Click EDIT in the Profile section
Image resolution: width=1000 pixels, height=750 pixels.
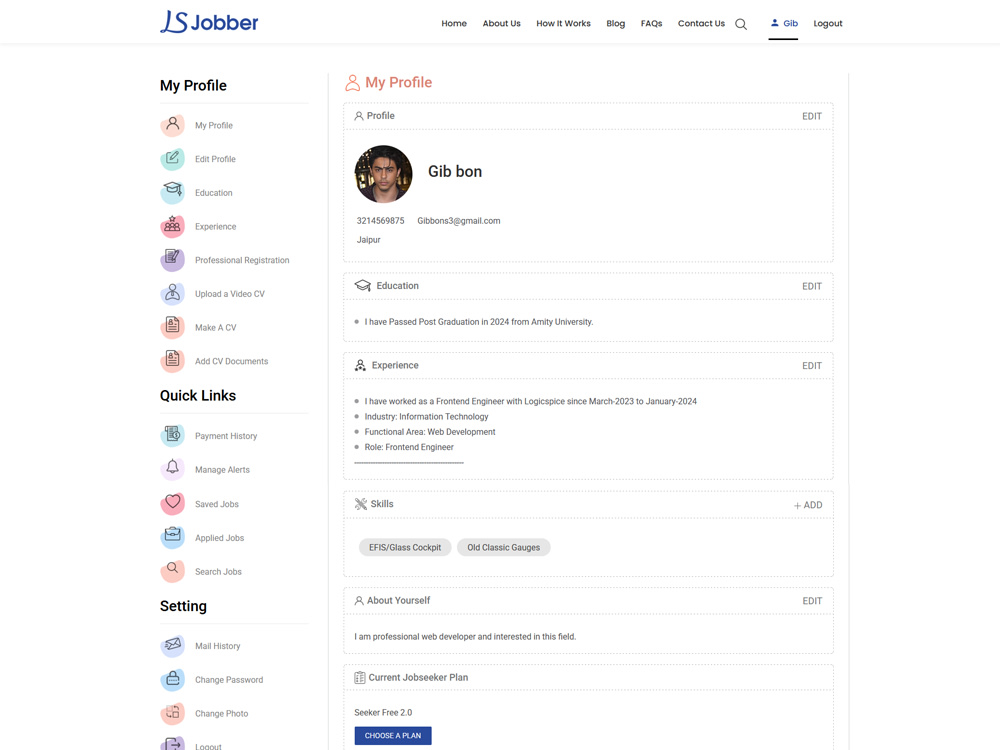[812, 116]
